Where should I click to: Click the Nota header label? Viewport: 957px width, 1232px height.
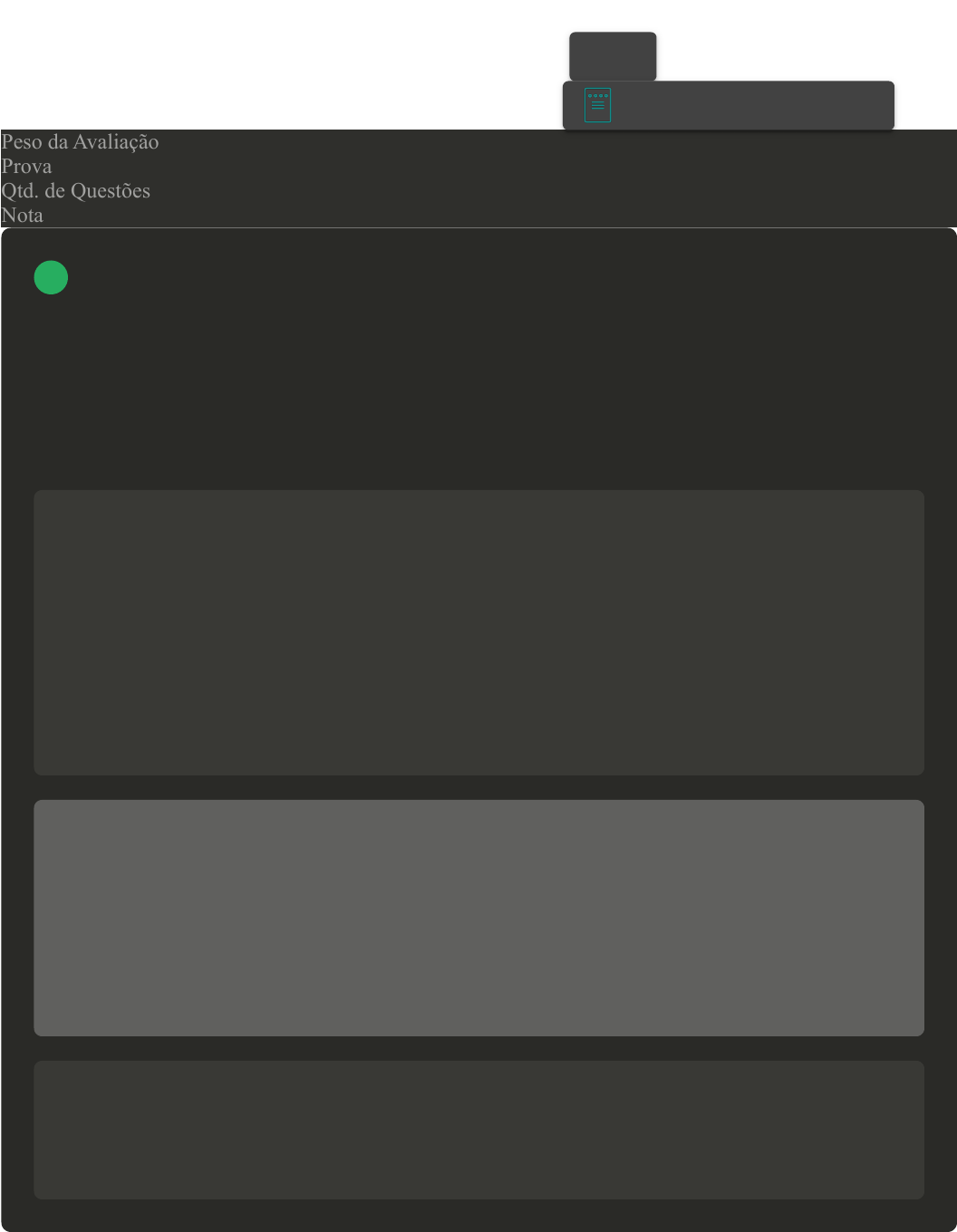tap(22, 216)
